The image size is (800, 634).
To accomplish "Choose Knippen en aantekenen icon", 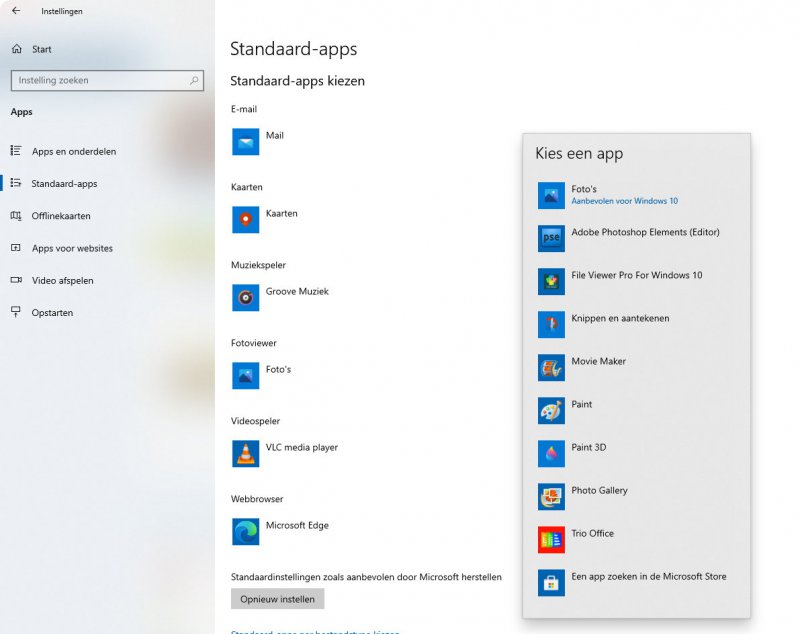I will [551, 324].
